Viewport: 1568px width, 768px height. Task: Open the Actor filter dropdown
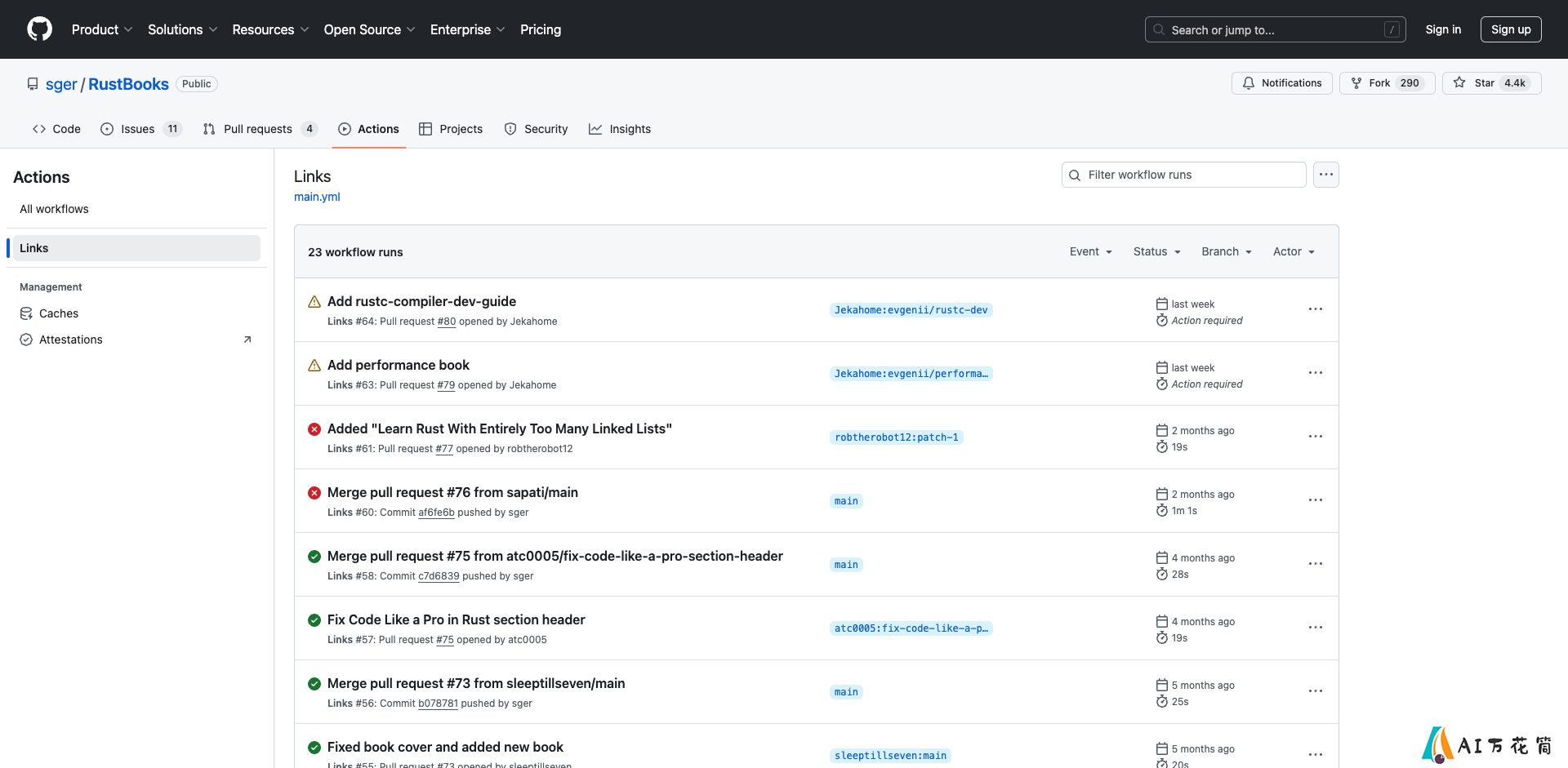[1294, 251]
